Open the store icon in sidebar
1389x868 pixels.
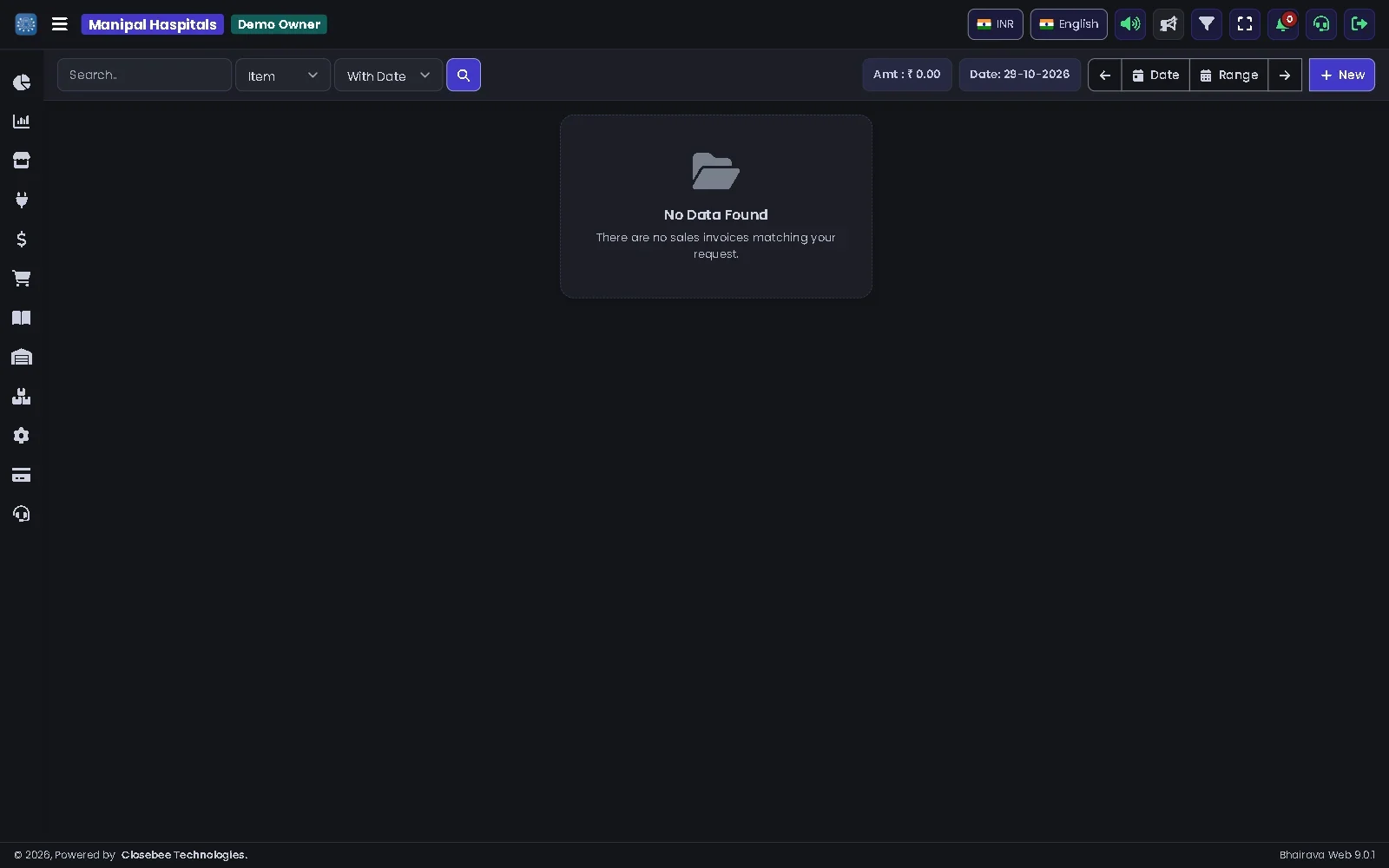(22, 161)
